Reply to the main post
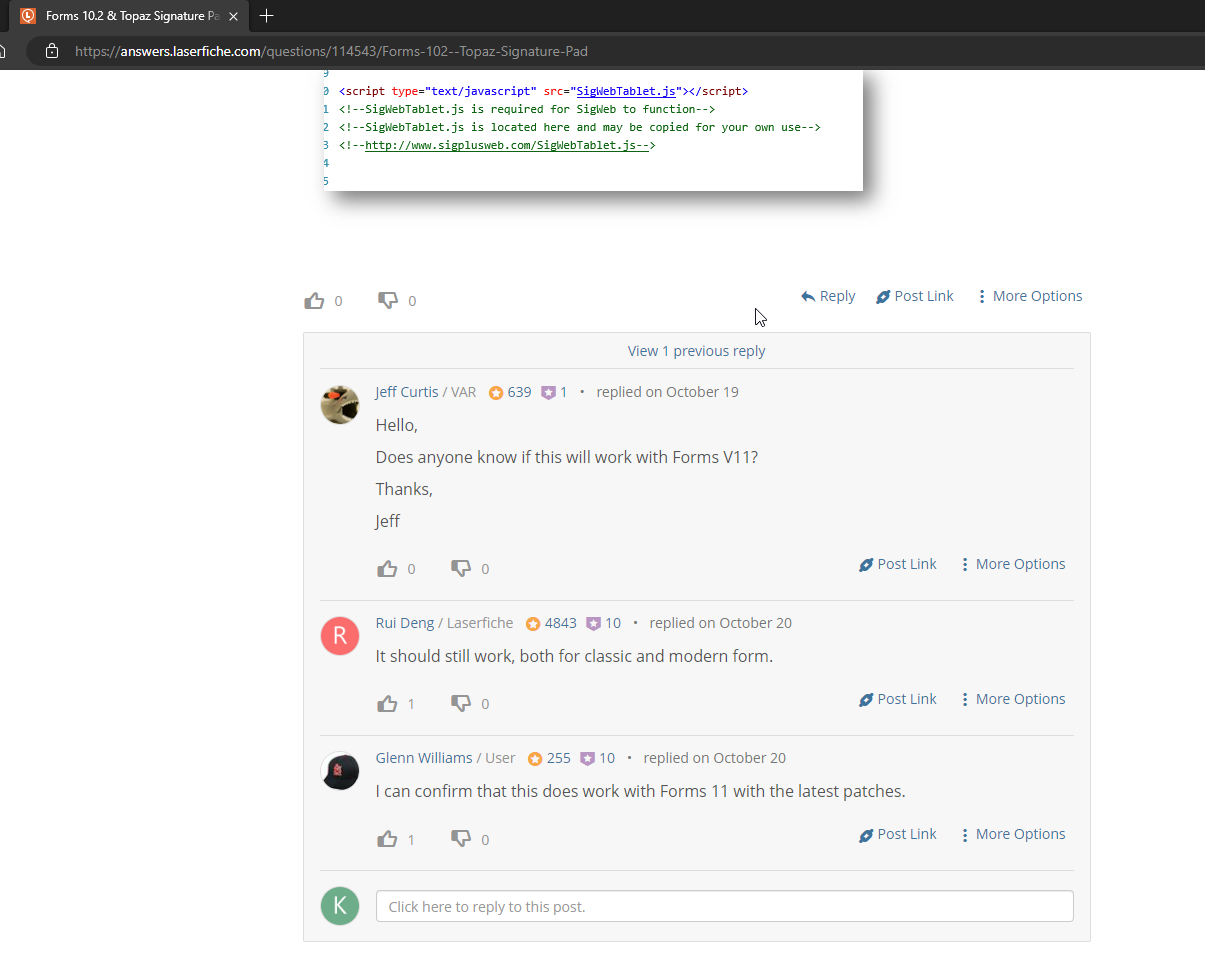The width and height of the screenshot is (1205, 955). [828, 296]
